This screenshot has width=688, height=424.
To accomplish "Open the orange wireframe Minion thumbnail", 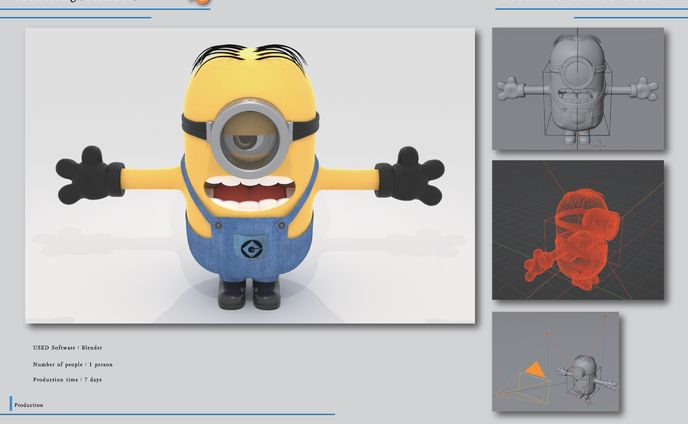I will [x=578, y=230].
